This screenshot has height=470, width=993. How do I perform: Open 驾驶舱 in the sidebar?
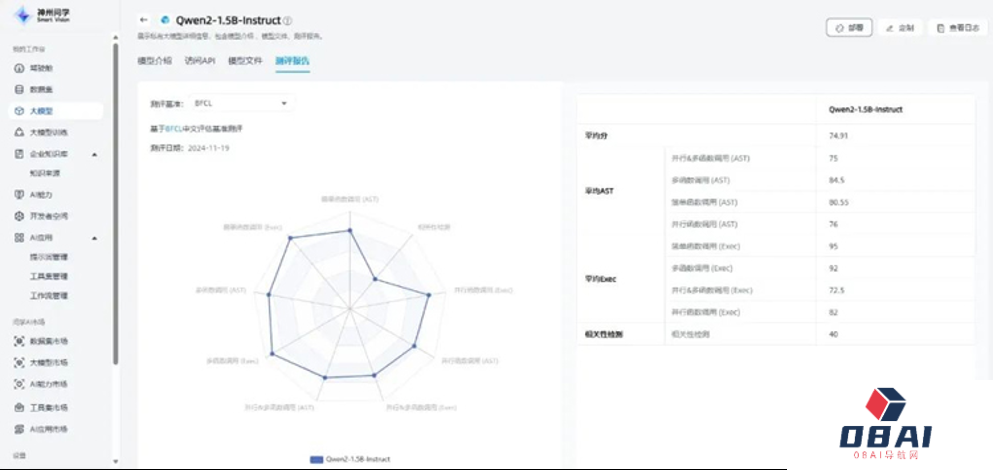coord(41,68)
